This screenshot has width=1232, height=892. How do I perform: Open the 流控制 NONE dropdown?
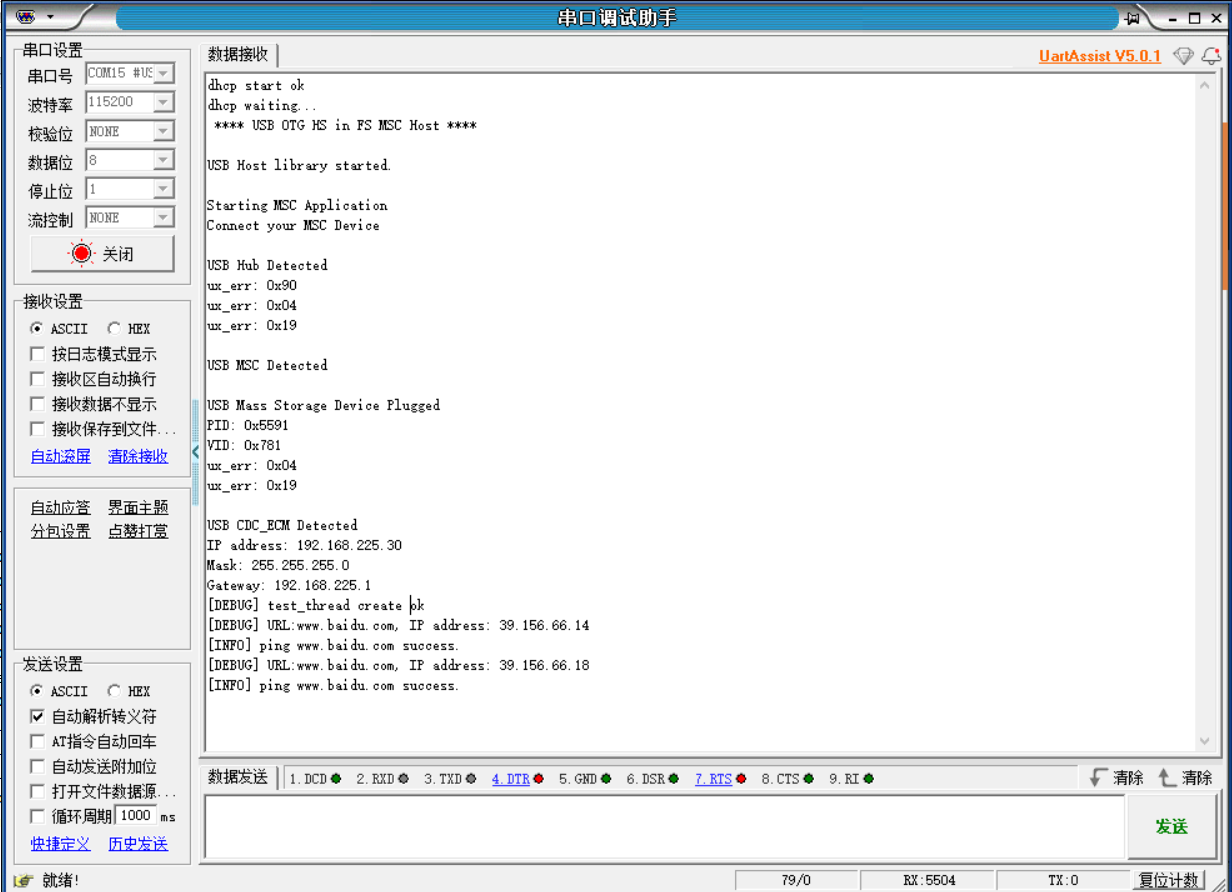pyautogui.click(x=163, y=217)
